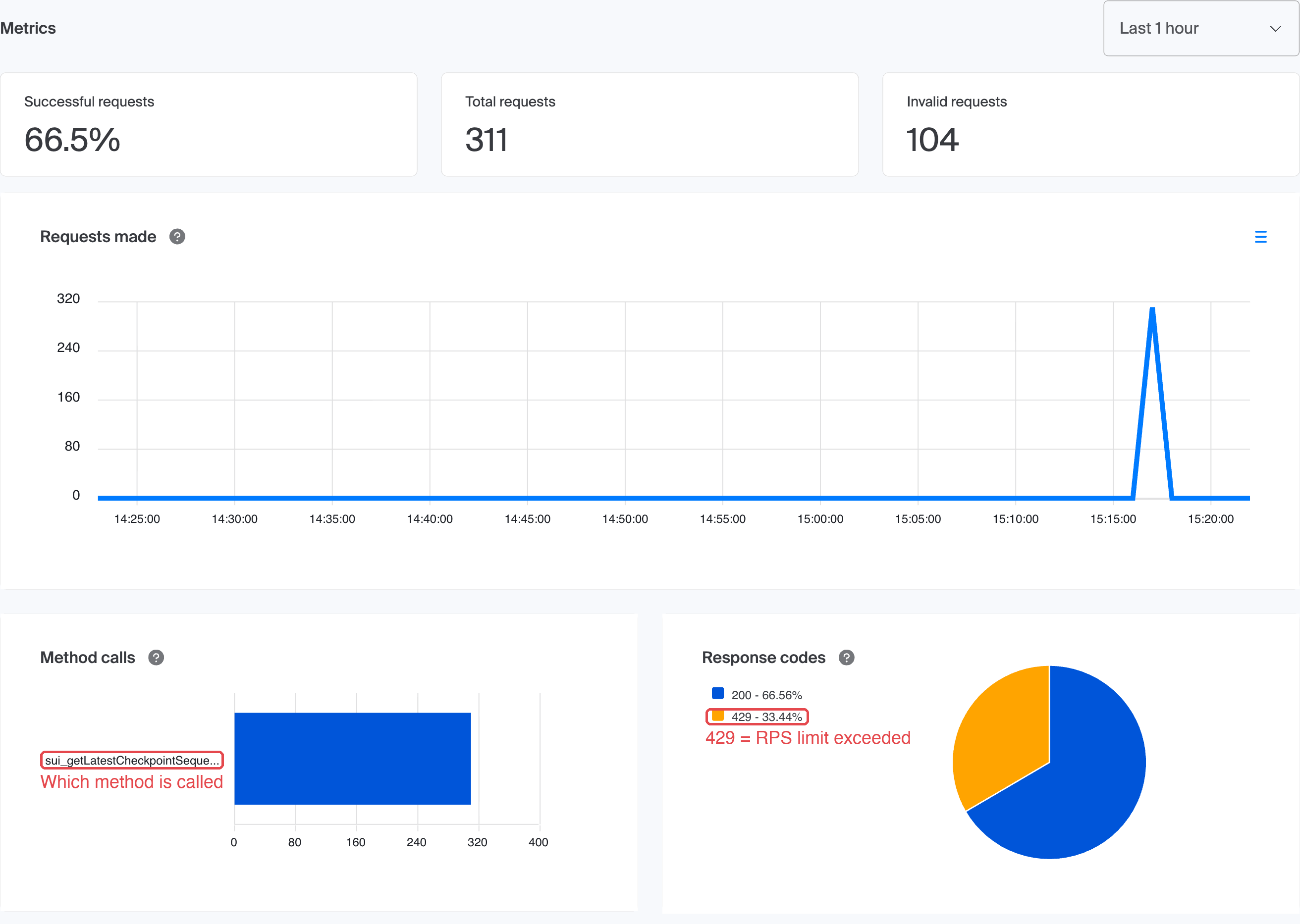This screenshot has height=924, width=1300.
Task: Click the Total requests card label
Action: [510, 102]
